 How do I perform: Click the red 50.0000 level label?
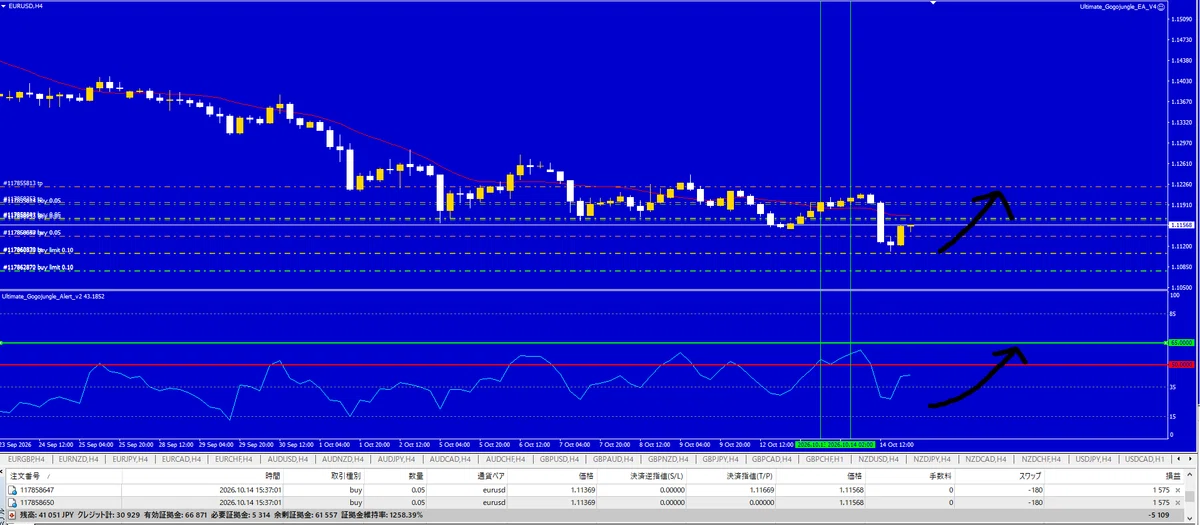point(1182,364)
